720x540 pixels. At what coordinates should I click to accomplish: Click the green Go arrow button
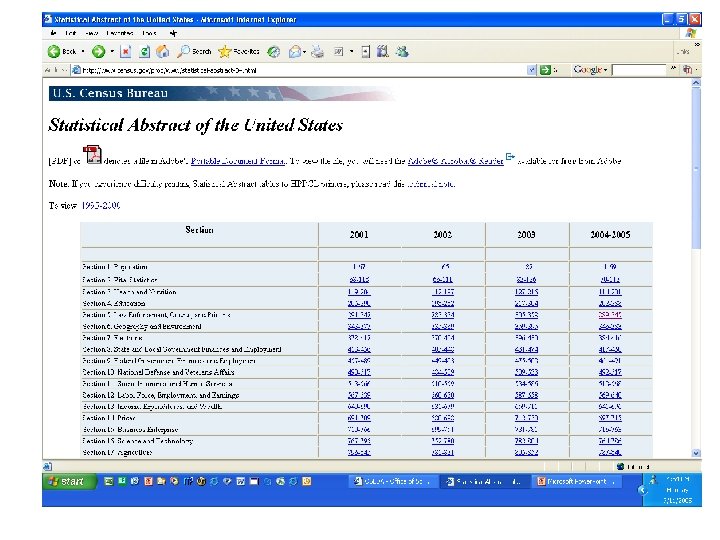click(545, 70)
